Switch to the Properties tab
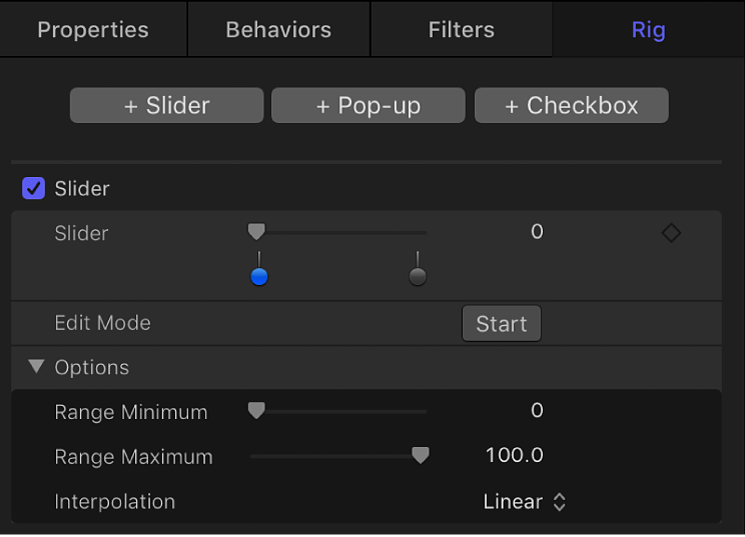This screenshot has width=745, height=537. click(93, 29)
